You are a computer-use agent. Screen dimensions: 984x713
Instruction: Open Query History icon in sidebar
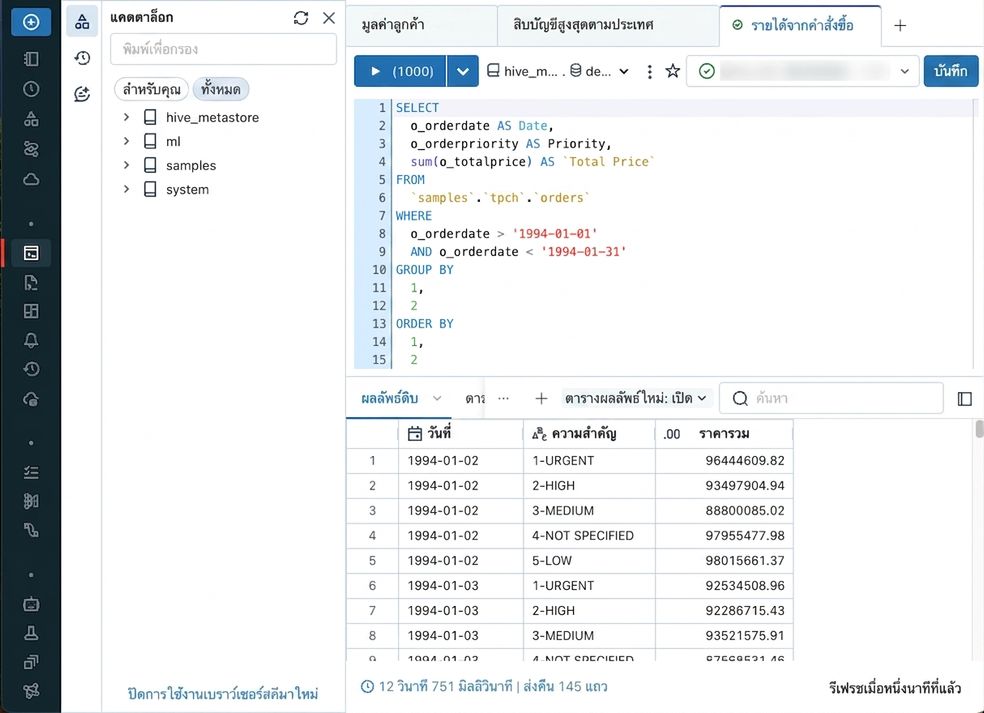pos(31,369)
